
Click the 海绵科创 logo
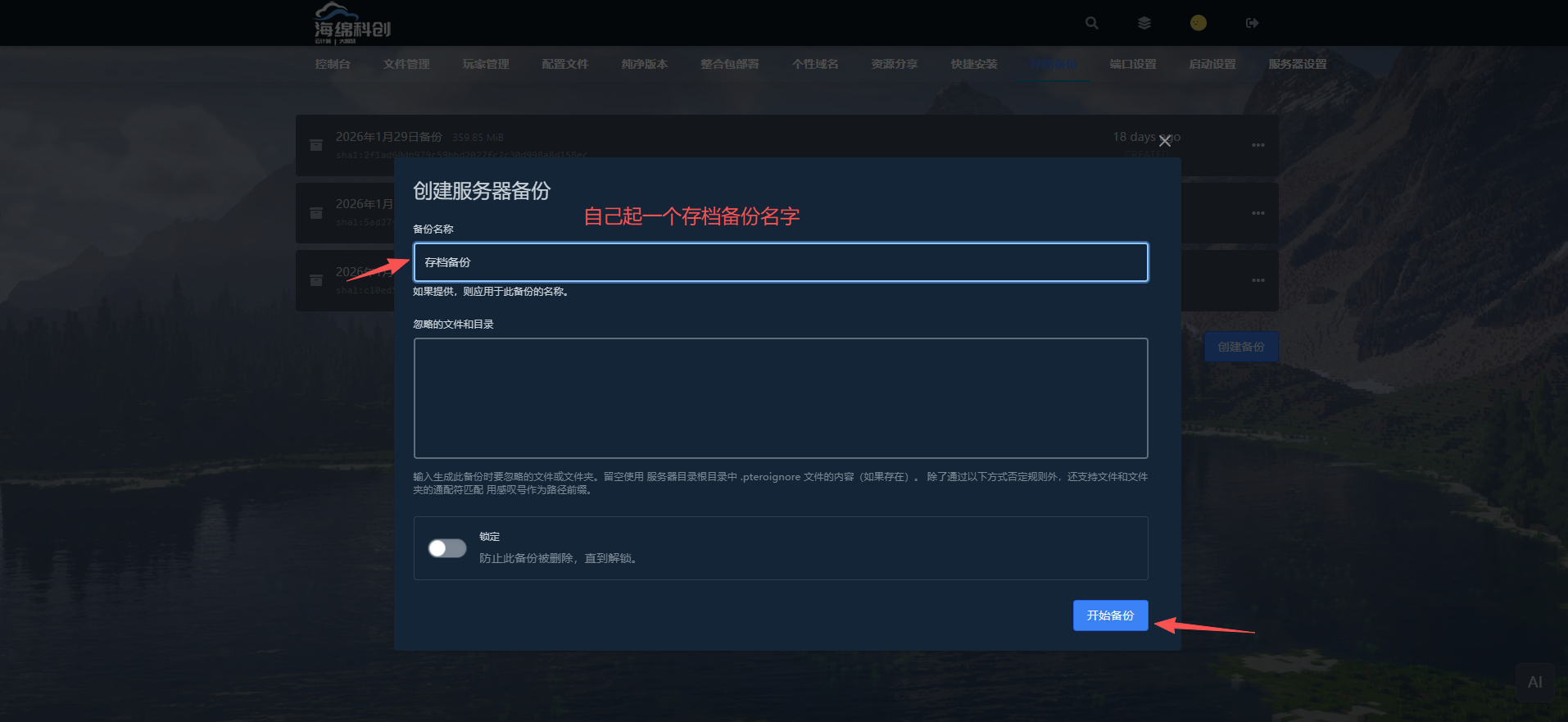coord(352,23)
